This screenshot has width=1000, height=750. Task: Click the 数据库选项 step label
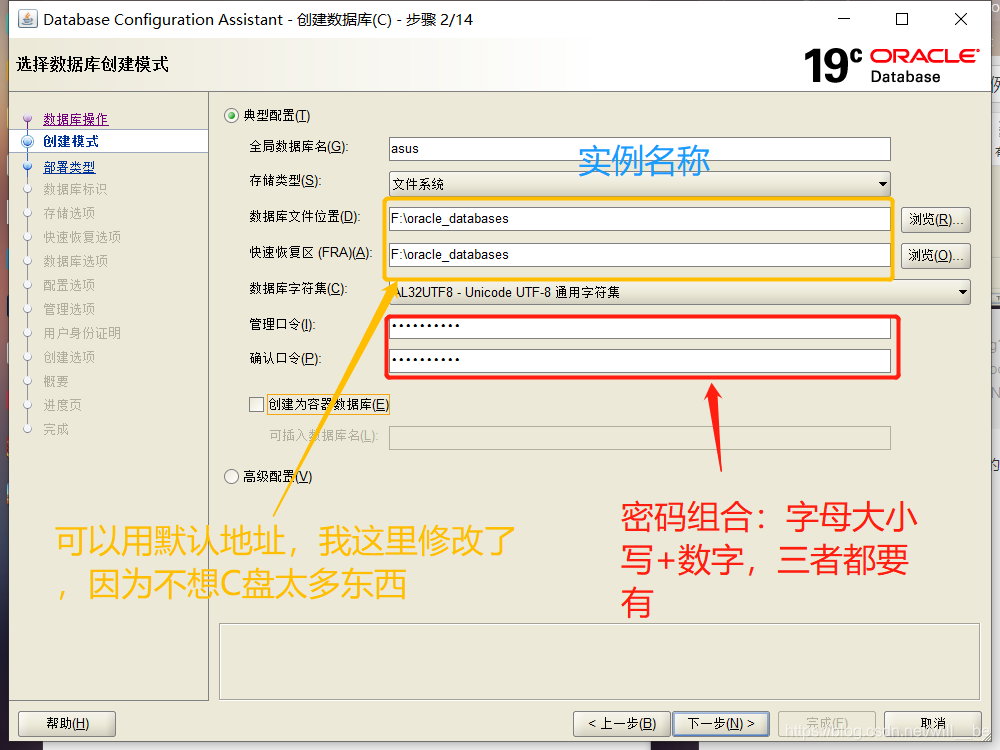[x=75, y=261]
